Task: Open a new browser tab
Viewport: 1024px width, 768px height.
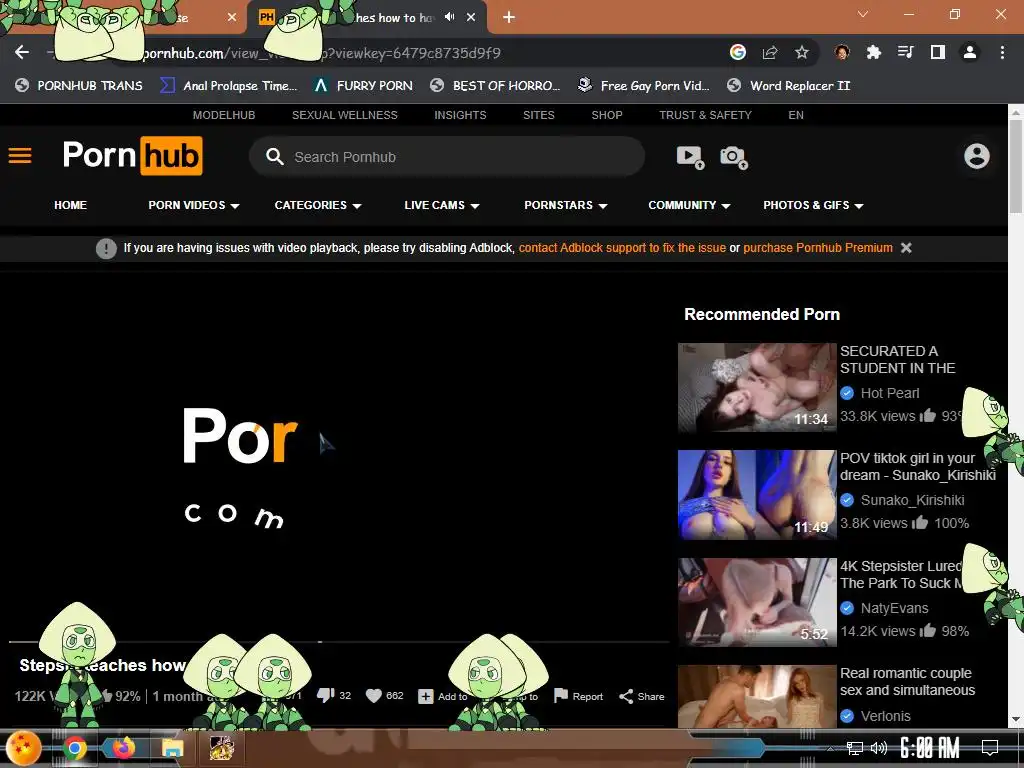Action: tap(509, 18)
